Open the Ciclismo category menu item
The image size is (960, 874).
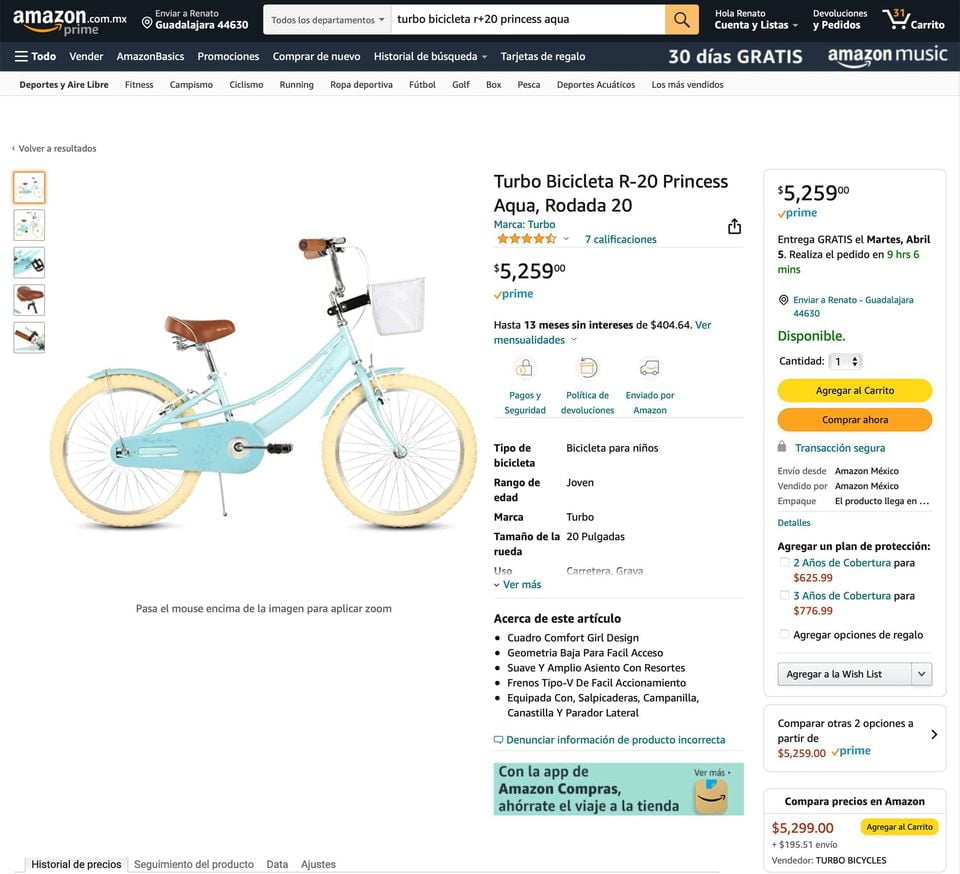click(246, 85)
